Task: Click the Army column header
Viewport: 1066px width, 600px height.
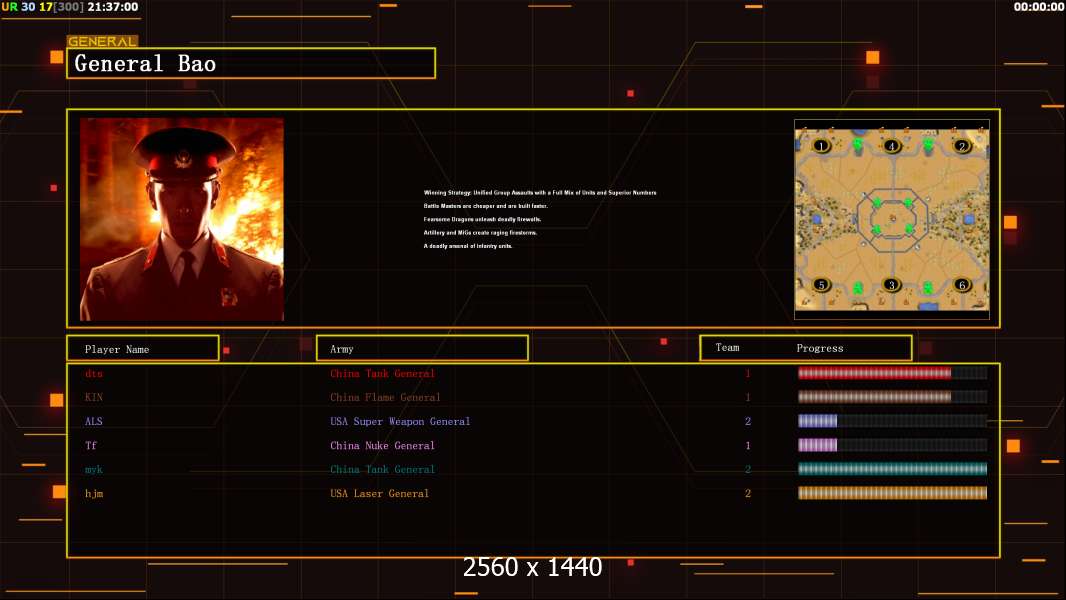Action: [x=422, y=349]
